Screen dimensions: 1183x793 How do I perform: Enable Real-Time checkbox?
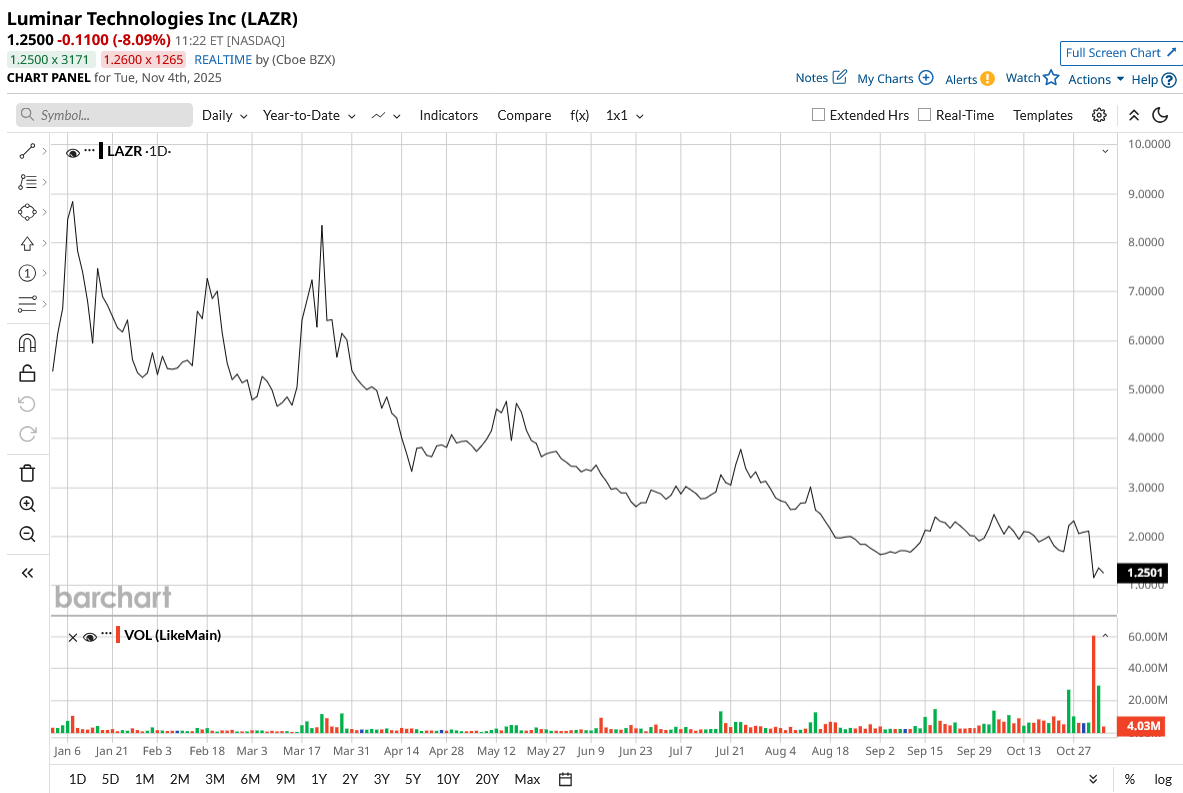924,115
